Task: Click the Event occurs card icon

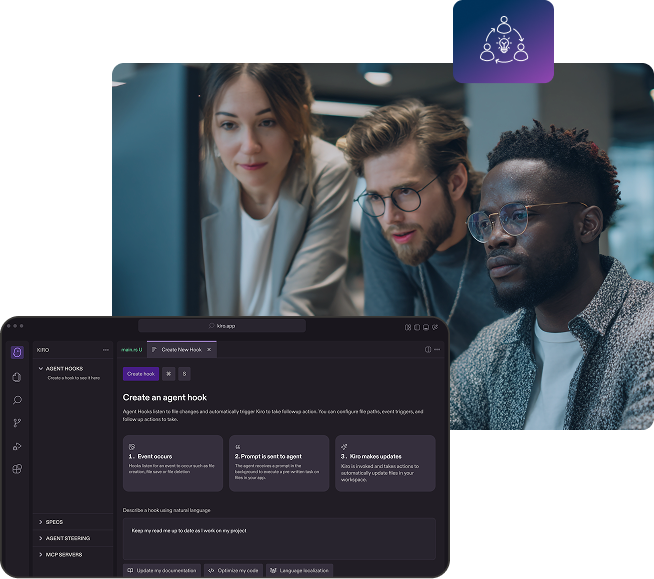Action: [132, 447]
